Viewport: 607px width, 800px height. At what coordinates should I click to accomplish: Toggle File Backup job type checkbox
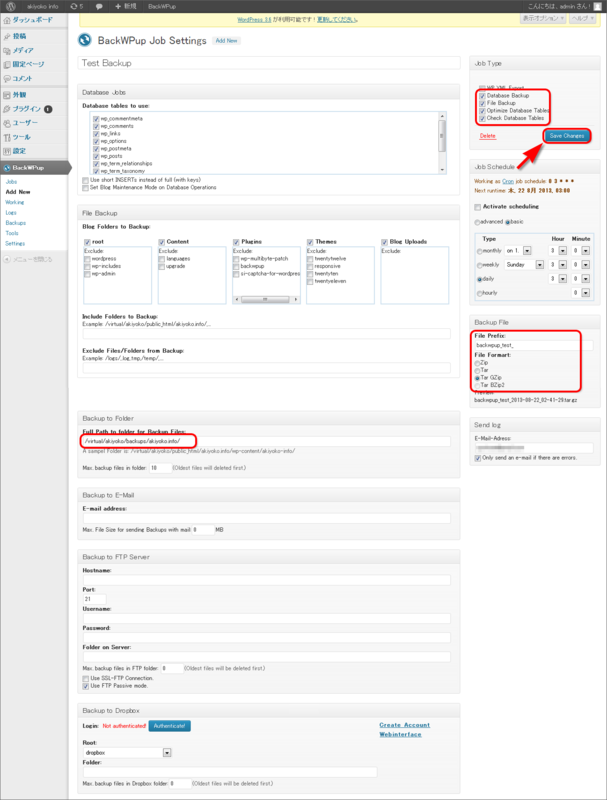tap(483, 104)
